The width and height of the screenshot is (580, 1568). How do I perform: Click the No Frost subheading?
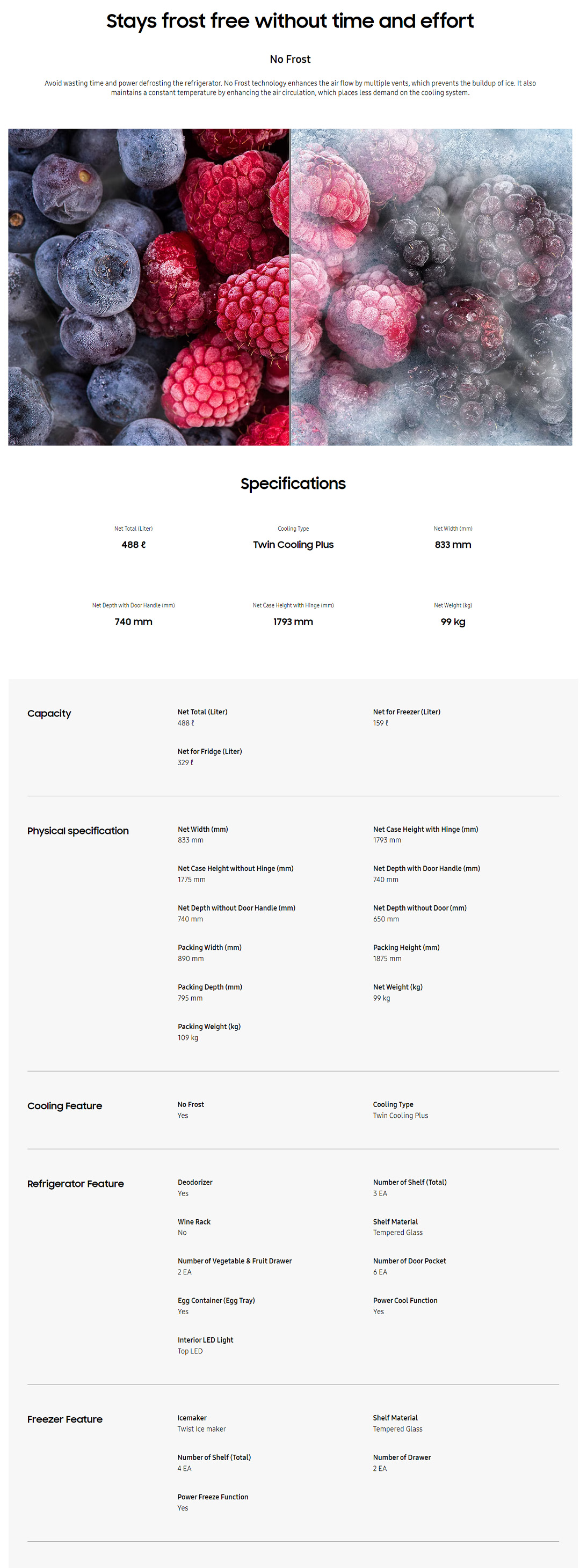(290, 59)
